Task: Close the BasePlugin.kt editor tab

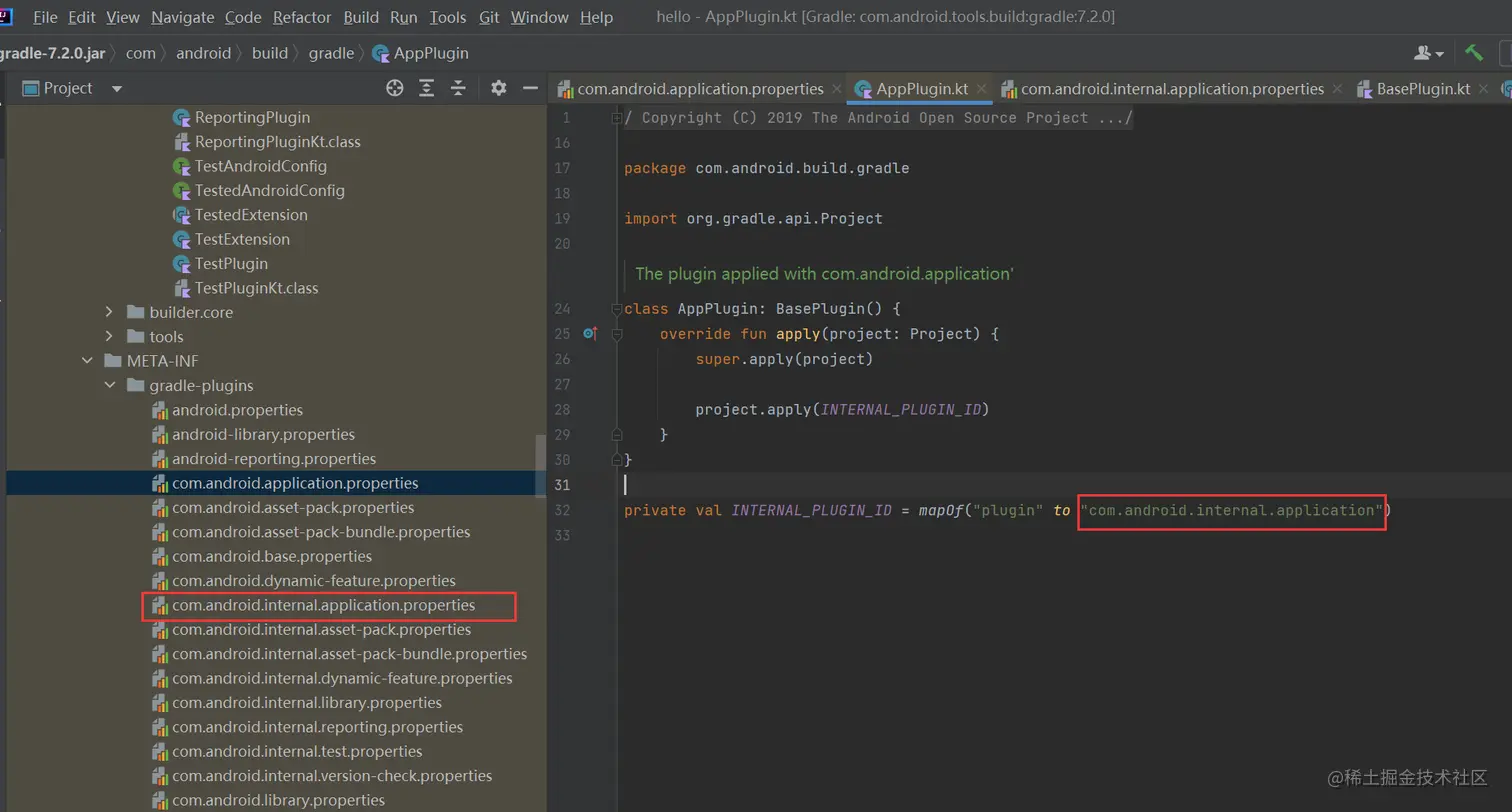Action: click(x=1484, y=89)
